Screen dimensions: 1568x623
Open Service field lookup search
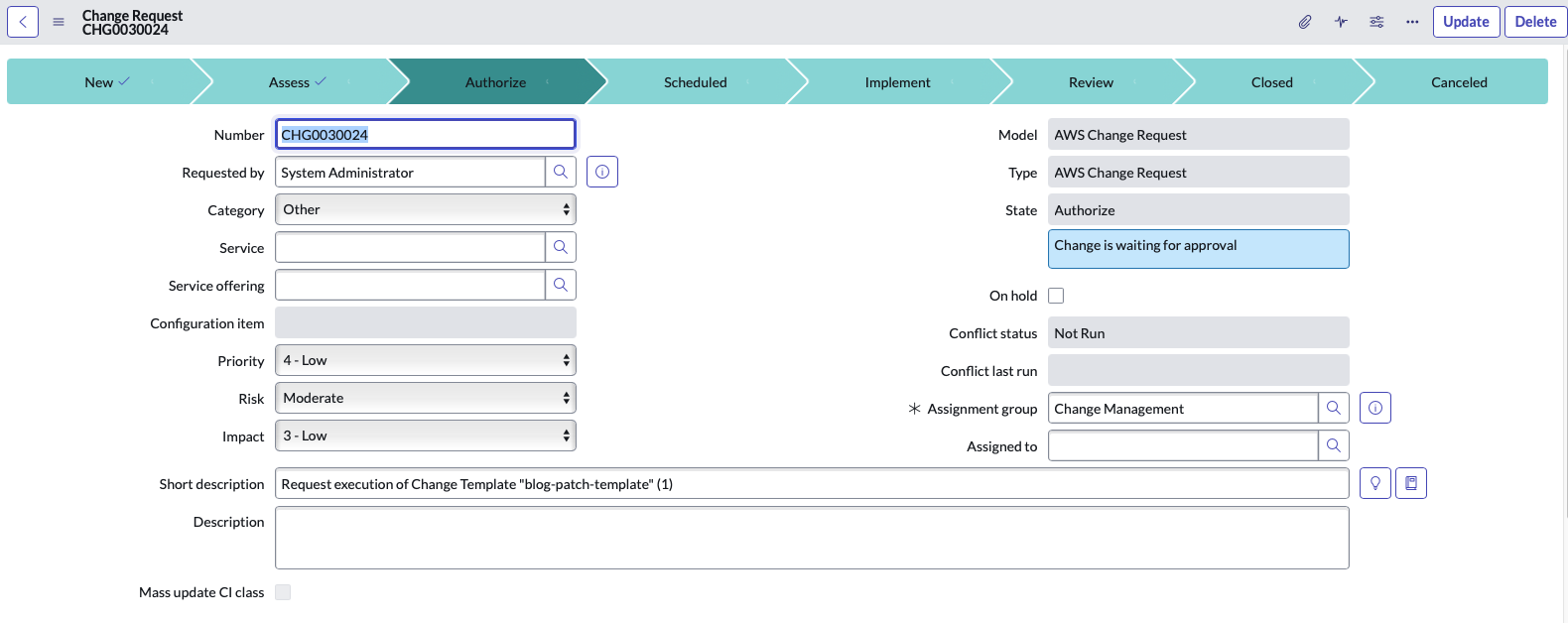(561, 247)
